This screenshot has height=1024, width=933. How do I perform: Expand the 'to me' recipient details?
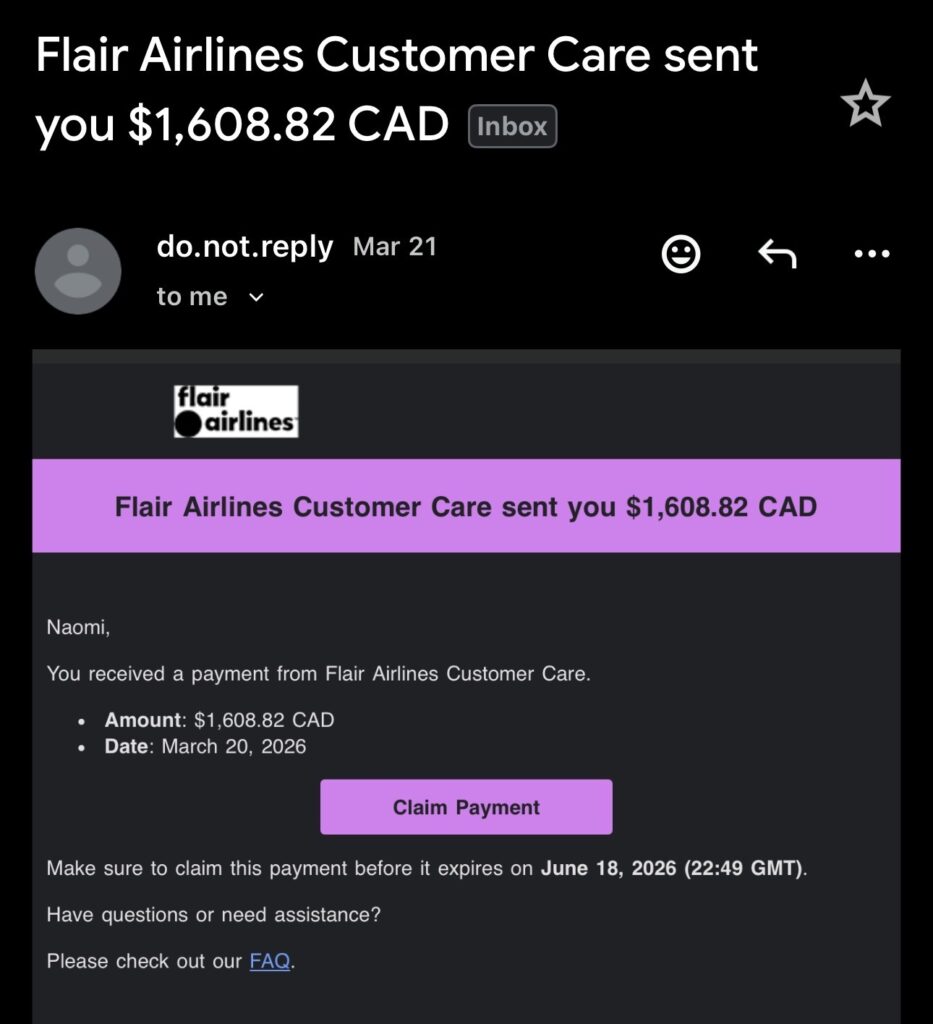[190, 296]
